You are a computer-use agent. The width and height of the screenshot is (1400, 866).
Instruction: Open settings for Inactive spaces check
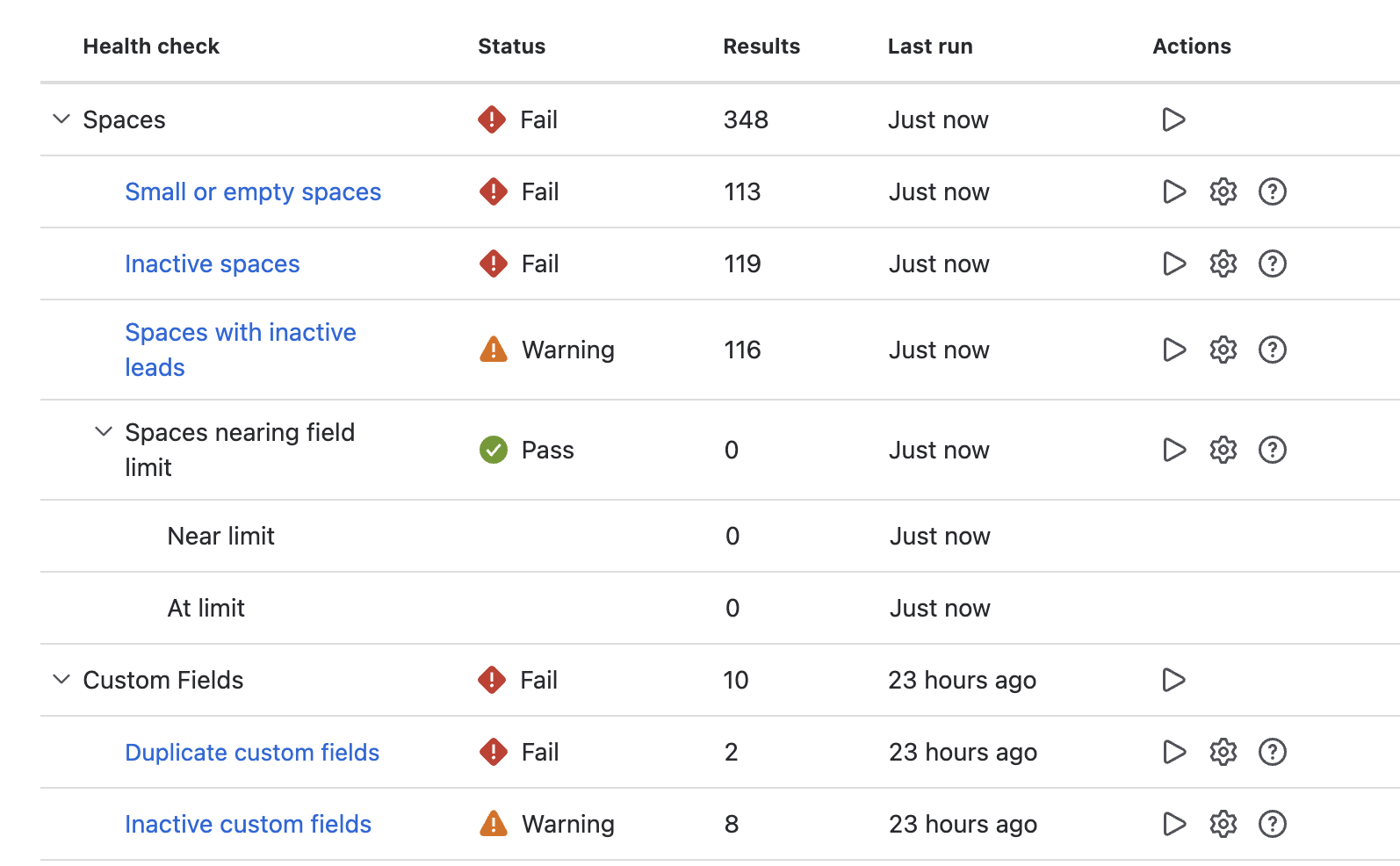1223,263
